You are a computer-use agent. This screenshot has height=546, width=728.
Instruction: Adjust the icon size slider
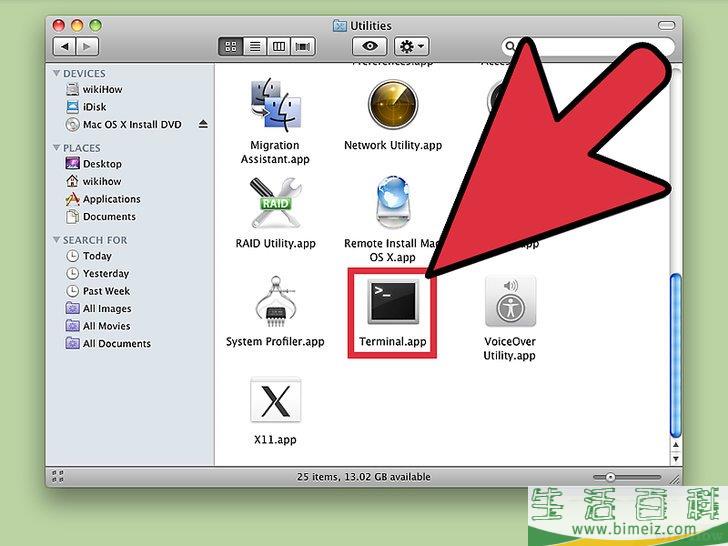click(627, 477)
